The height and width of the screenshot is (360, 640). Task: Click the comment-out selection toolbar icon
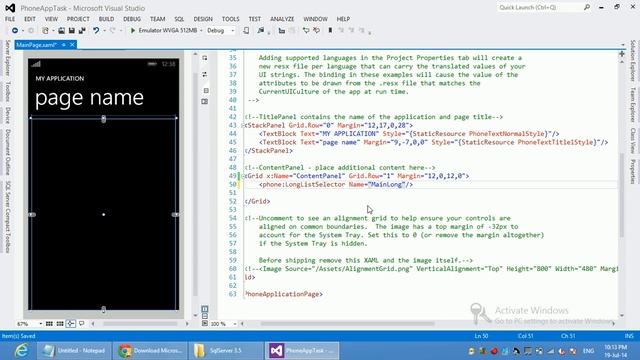pos(306,31)
